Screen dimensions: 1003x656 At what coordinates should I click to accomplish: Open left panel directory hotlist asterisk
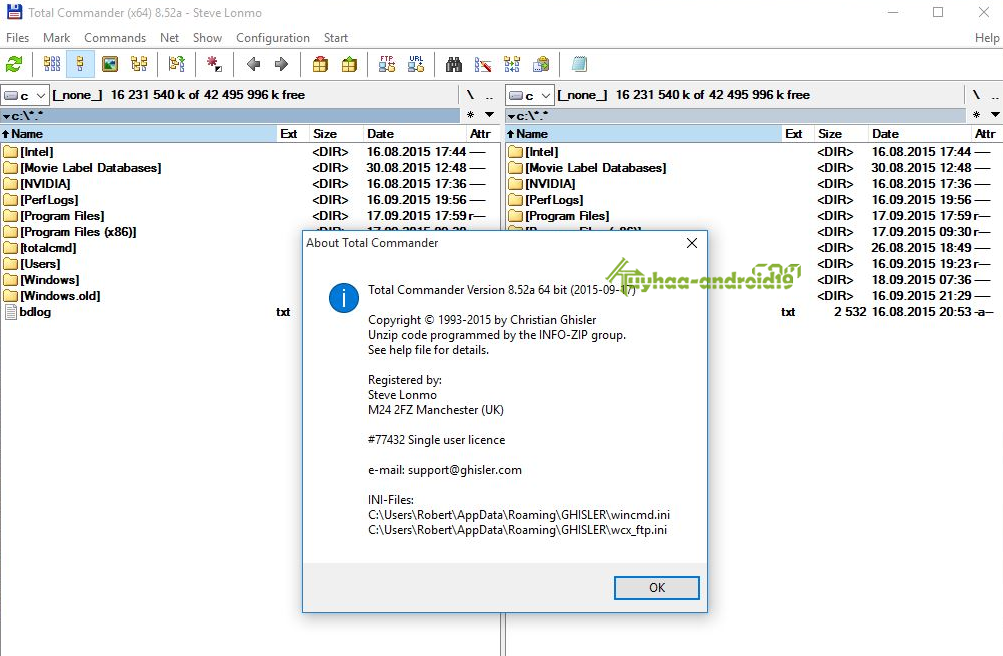coord(470,115)
